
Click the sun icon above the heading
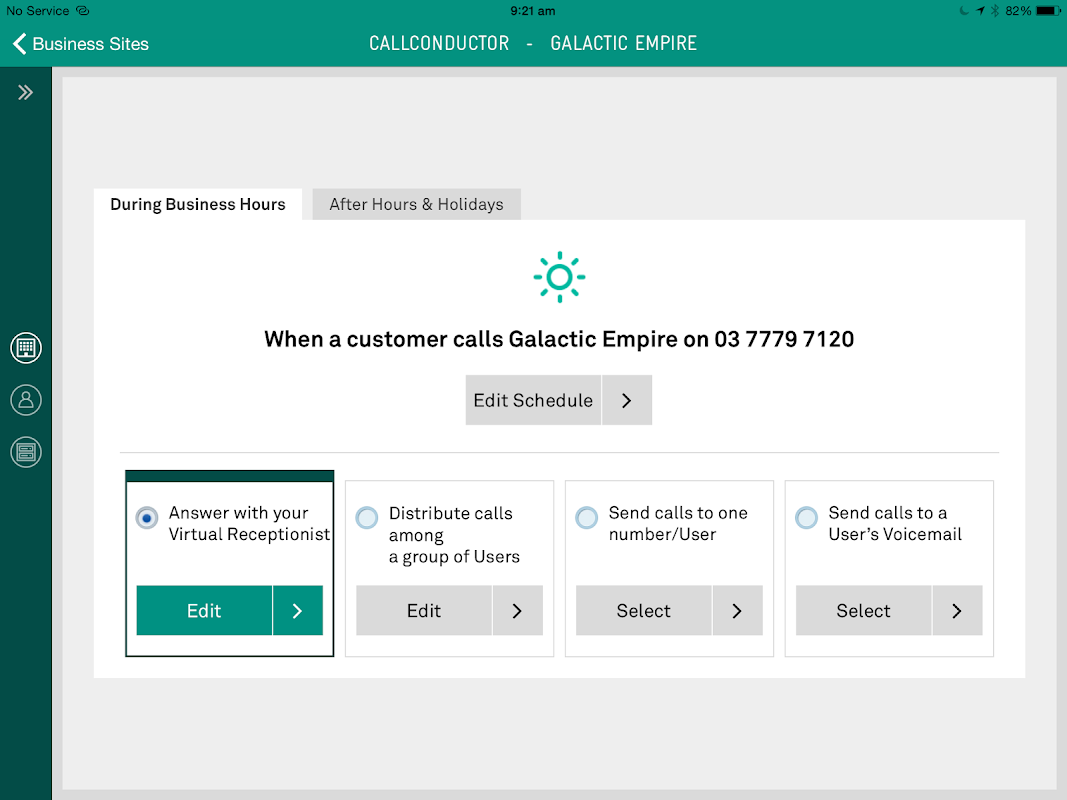click(559, 277)
